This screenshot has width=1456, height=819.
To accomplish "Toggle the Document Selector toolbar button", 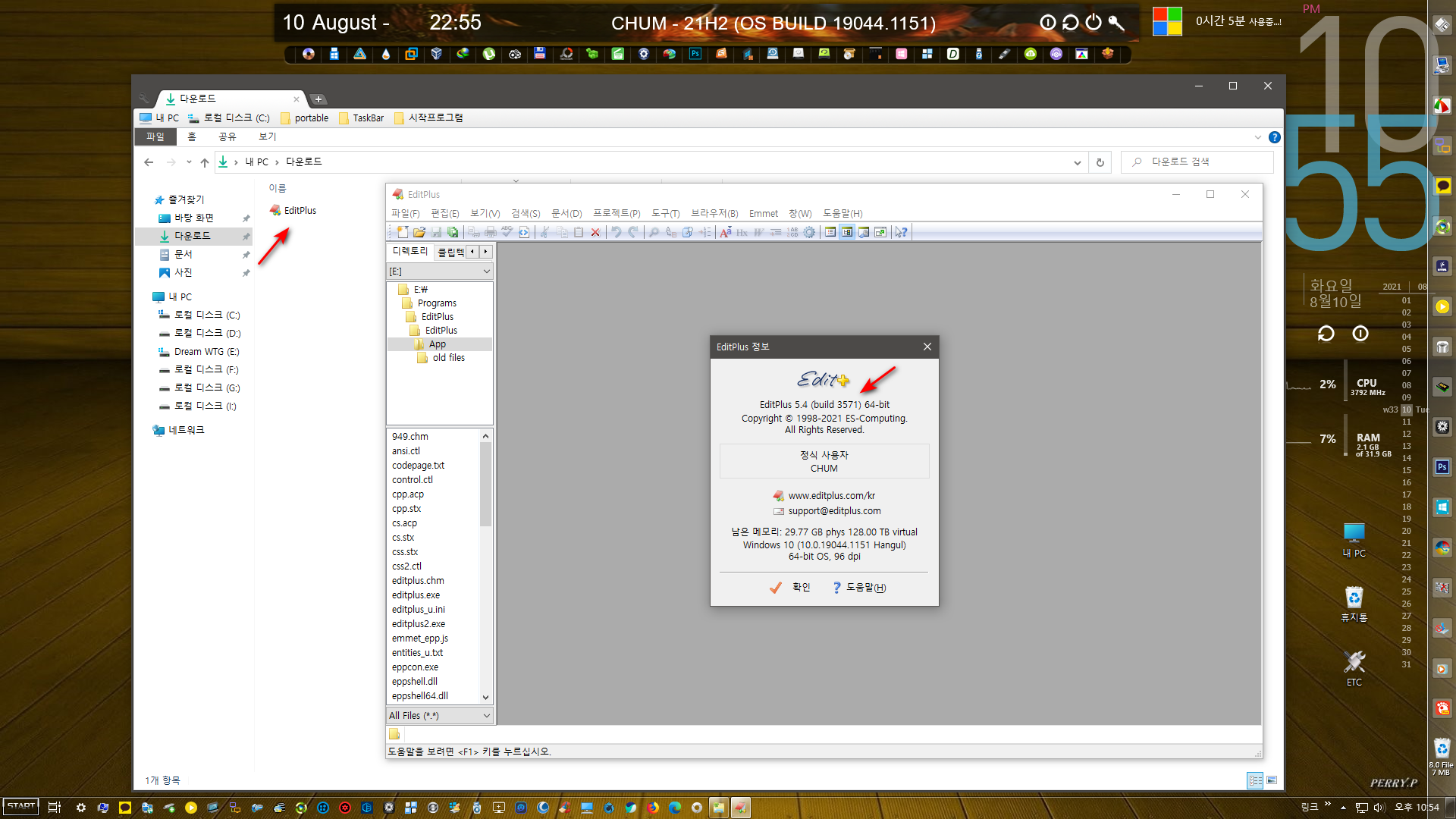I will pyautogui.click(x=830, y=232).
